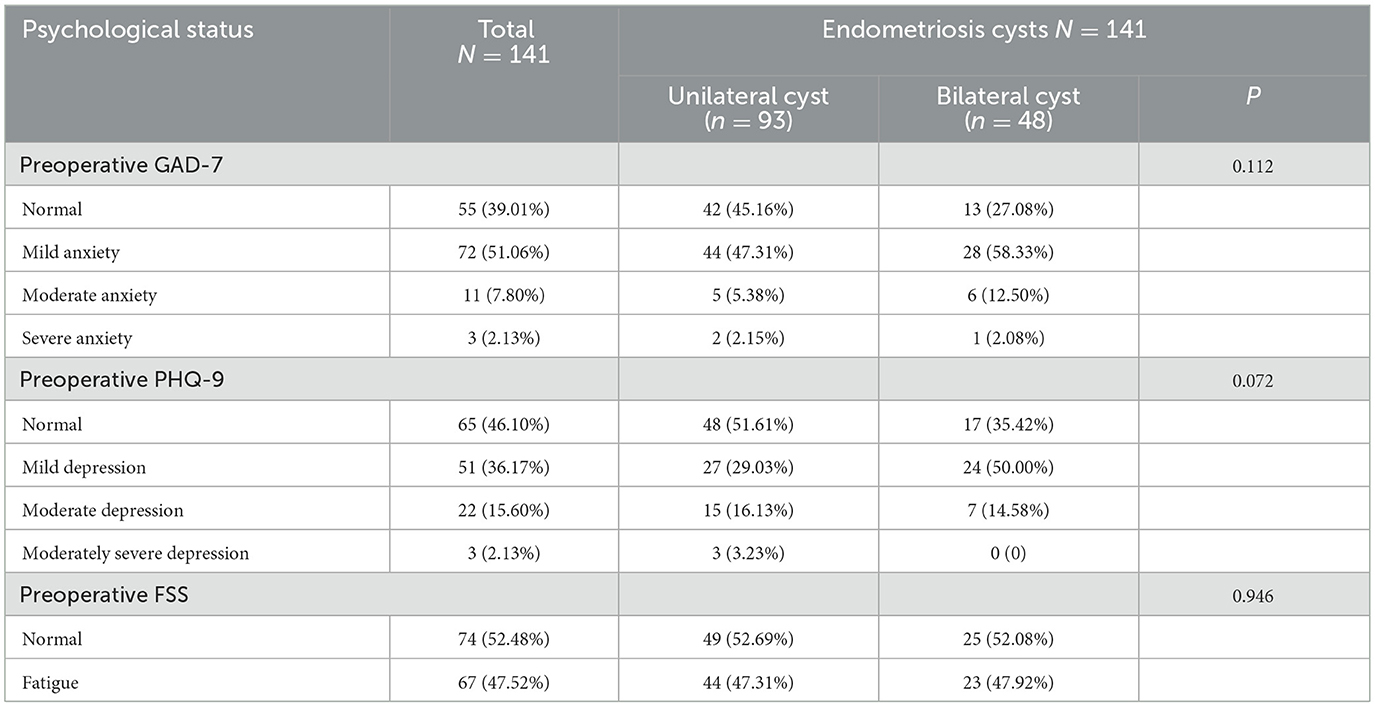
Task: Click the Unilateral cyst (n = 93) header
Action: click(x=748, y=109)
